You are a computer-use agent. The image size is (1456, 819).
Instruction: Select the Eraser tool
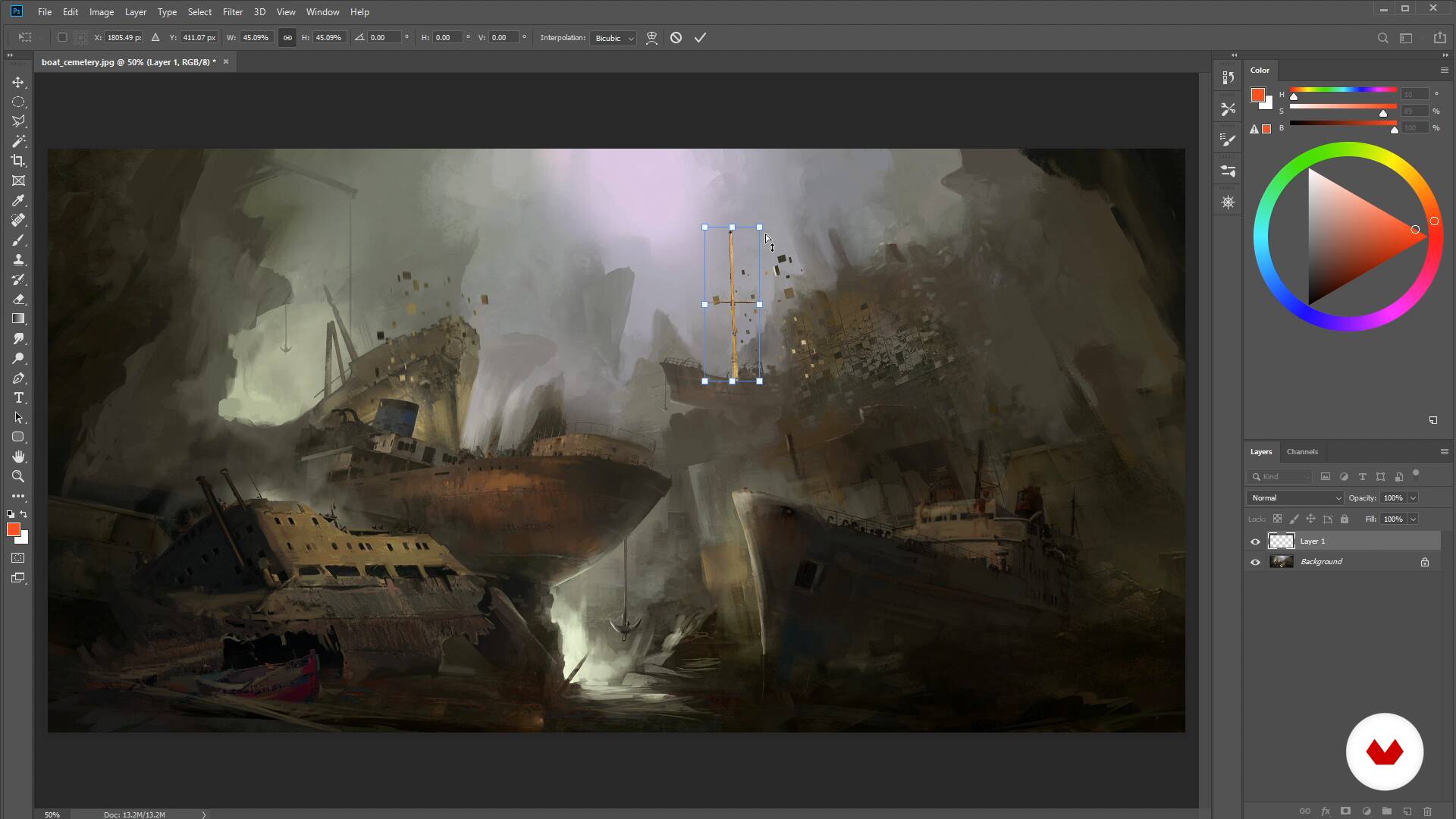(x=18, y=299)
